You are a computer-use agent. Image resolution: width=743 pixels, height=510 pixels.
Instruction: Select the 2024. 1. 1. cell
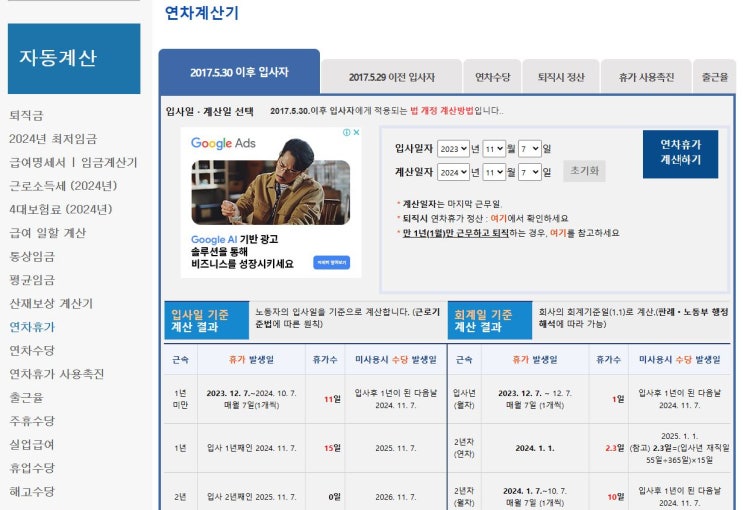(535, 448)
